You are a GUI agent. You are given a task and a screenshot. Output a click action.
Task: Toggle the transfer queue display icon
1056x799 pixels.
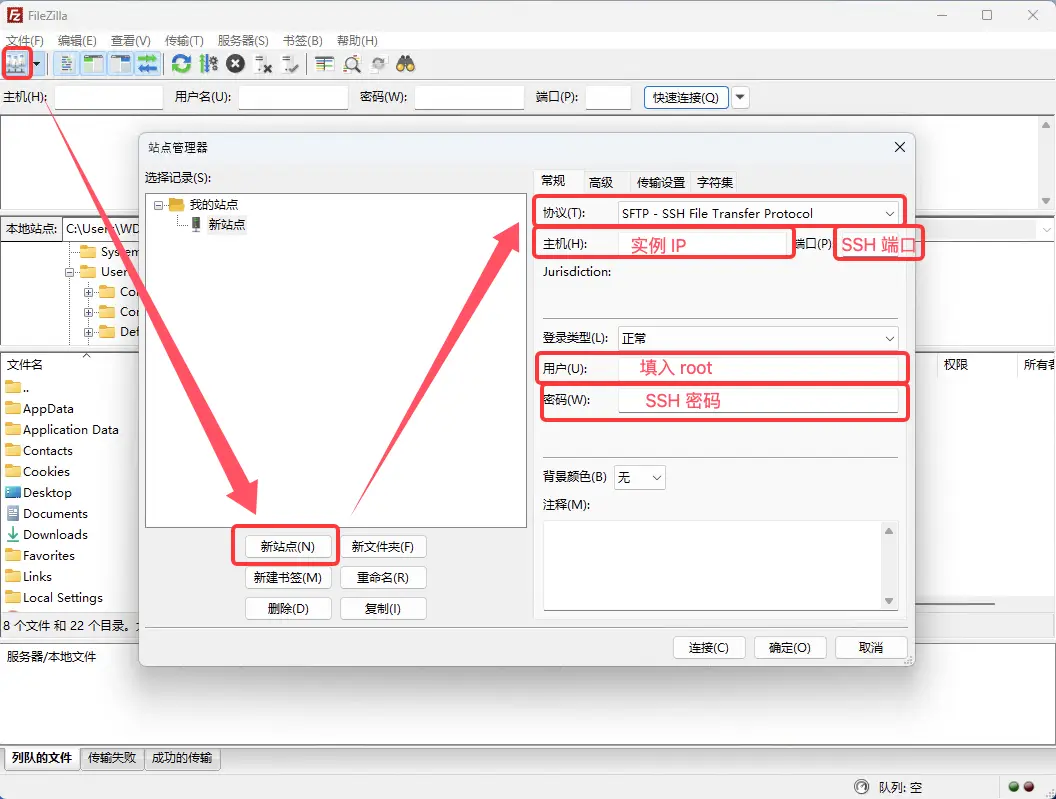147,64
